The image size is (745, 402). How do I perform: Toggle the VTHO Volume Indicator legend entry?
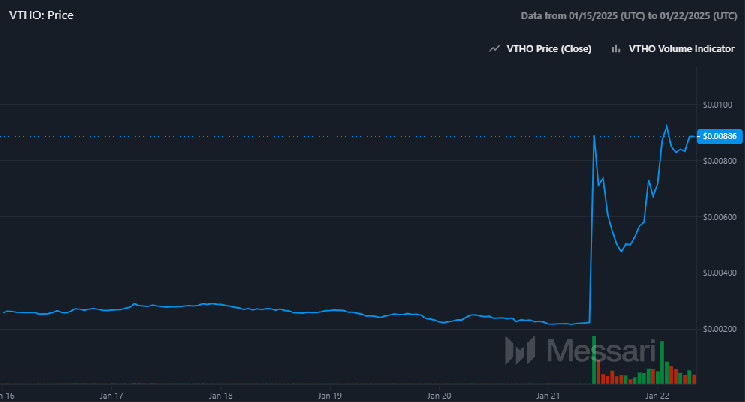pyautogui.click(x=673, y=48)
